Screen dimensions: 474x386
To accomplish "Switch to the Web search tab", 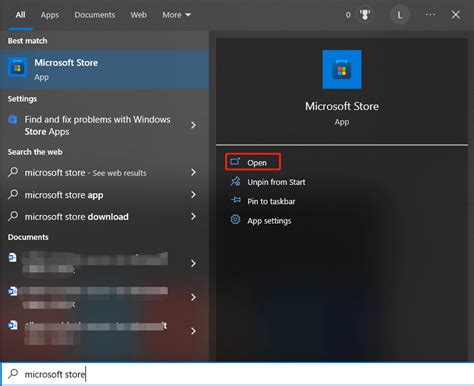I will pyautogui.click(x=138, y=15).
